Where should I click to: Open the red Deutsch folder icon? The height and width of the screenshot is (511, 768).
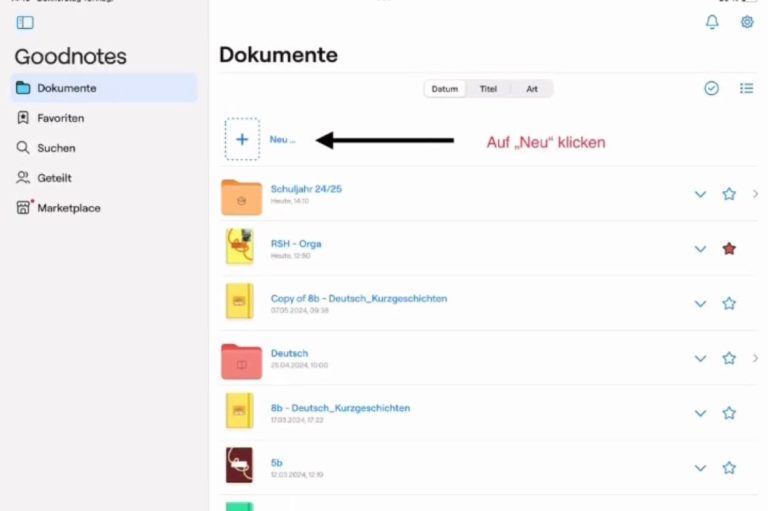coord(241,359)
